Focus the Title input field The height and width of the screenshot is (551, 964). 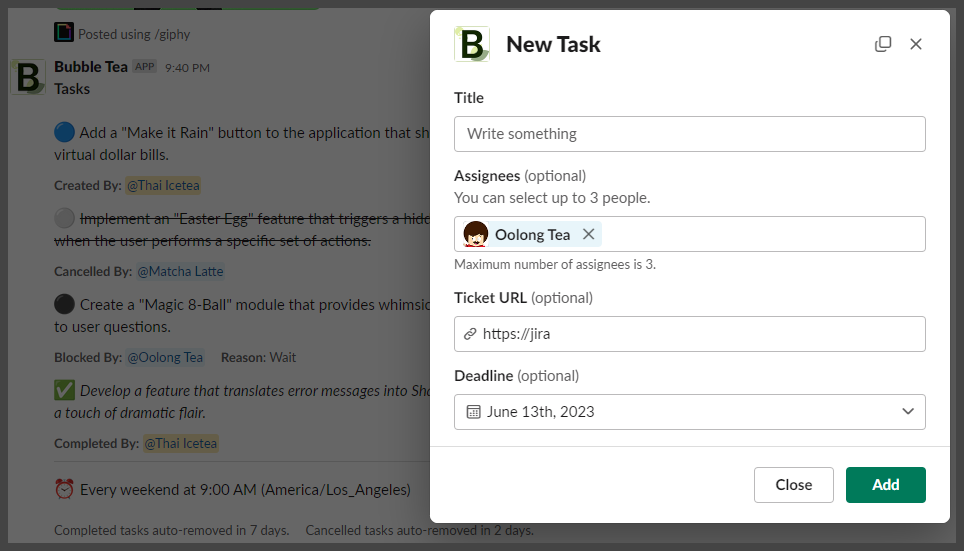(x=690, y=134)
